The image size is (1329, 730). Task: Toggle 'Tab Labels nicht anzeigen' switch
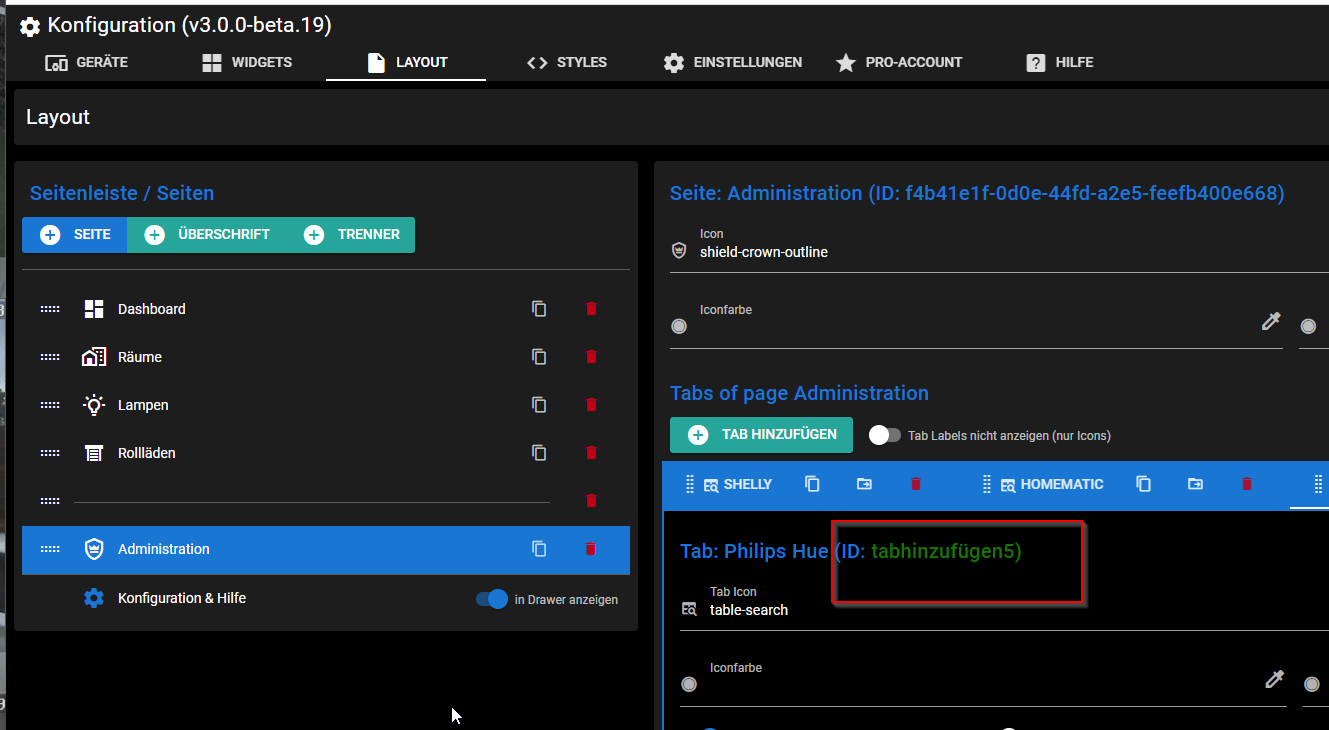(x=884, y=435)
